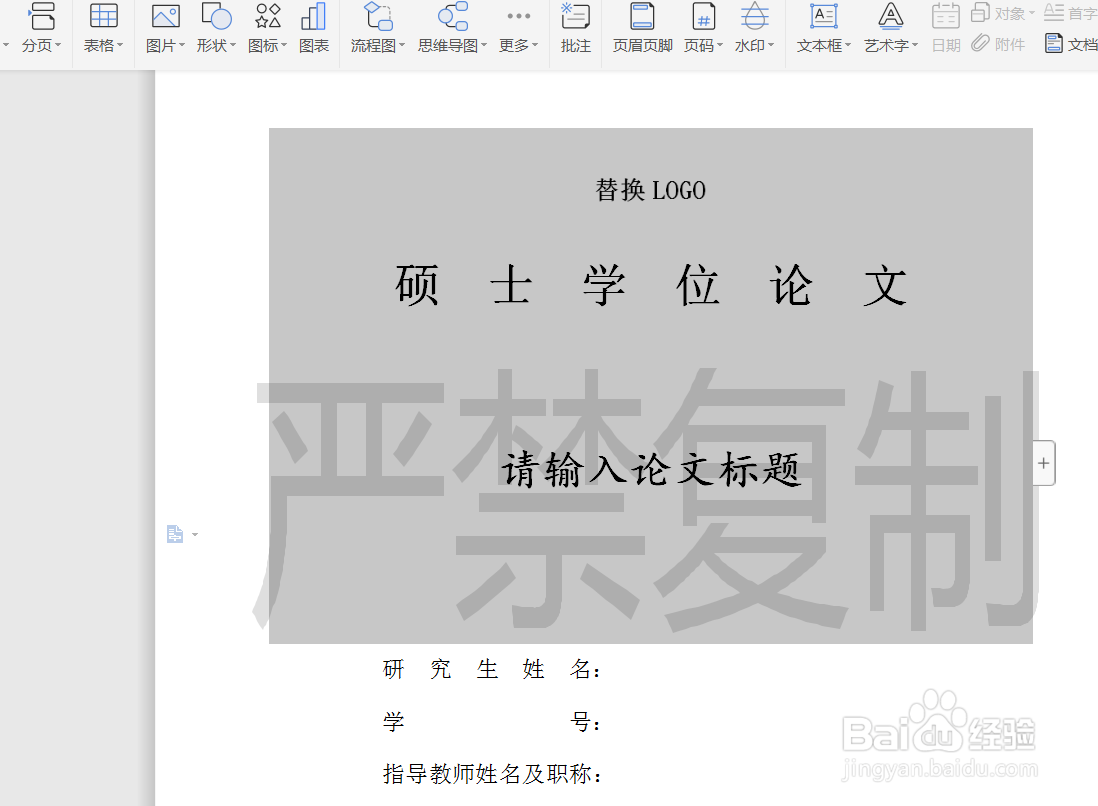Screen dimensions: 1098x806
Task: Insert a chart with 图表 icon
Action: point(314,16)
